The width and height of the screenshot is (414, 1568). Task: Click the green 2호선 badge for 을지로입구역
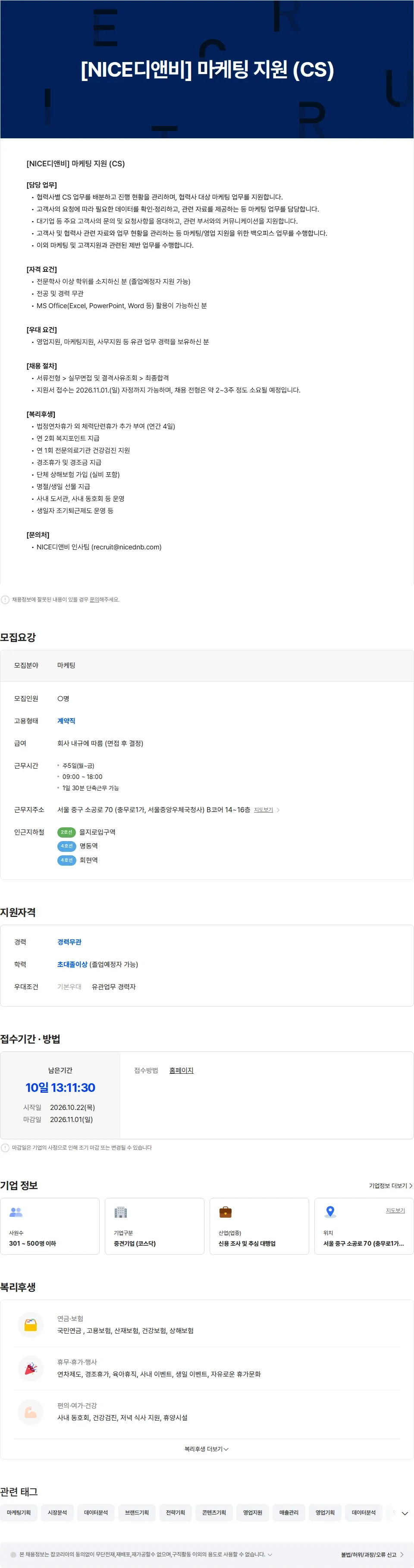[x=66, y=832]
